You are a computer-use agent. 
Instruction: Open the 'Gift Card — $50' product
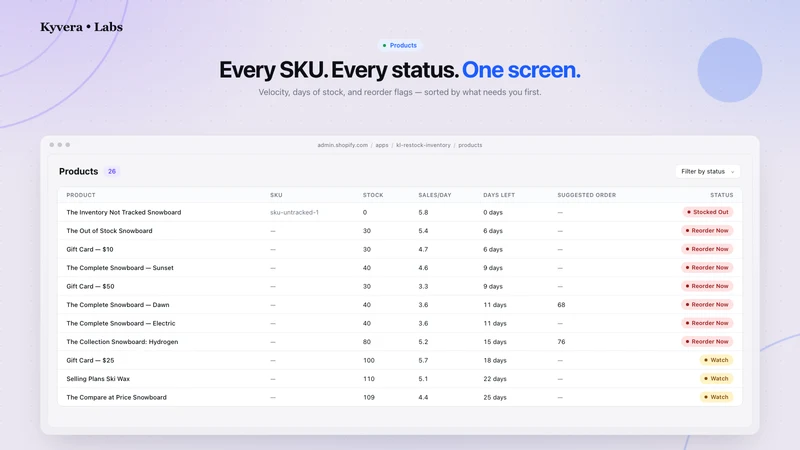point(90,286)
